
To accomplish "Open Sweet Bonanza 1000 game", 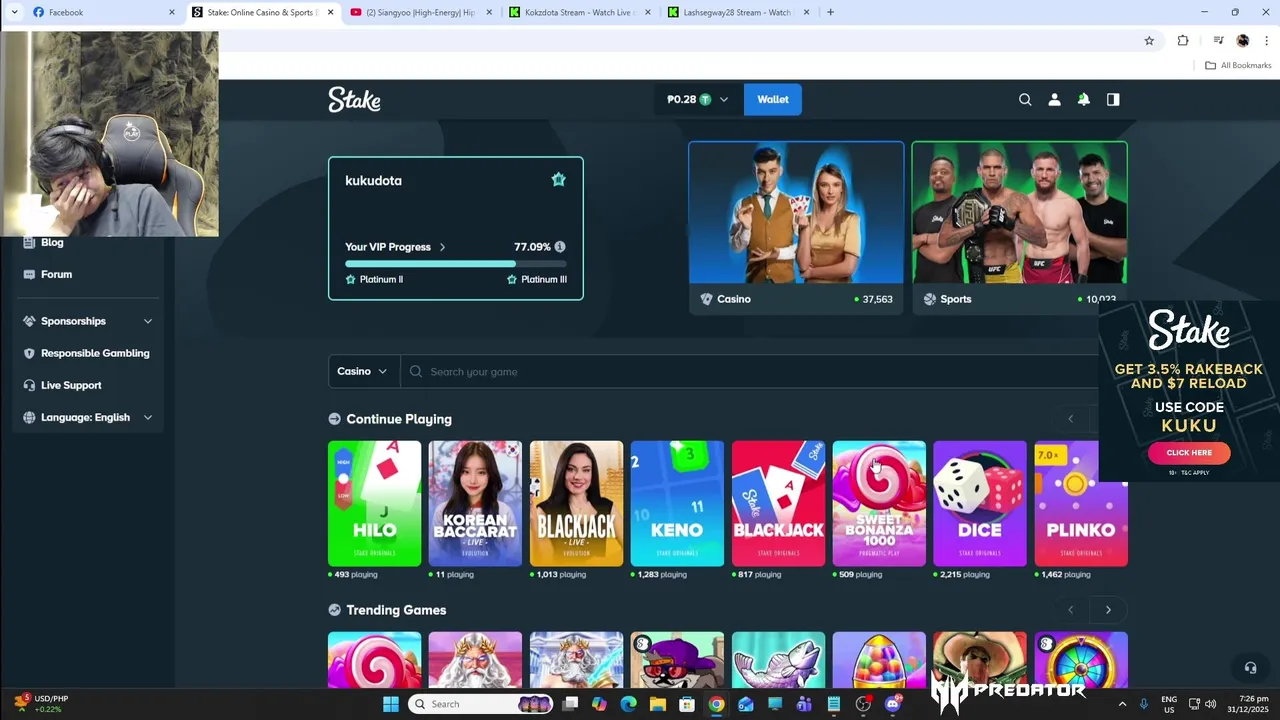I will [x=879, y=504].
